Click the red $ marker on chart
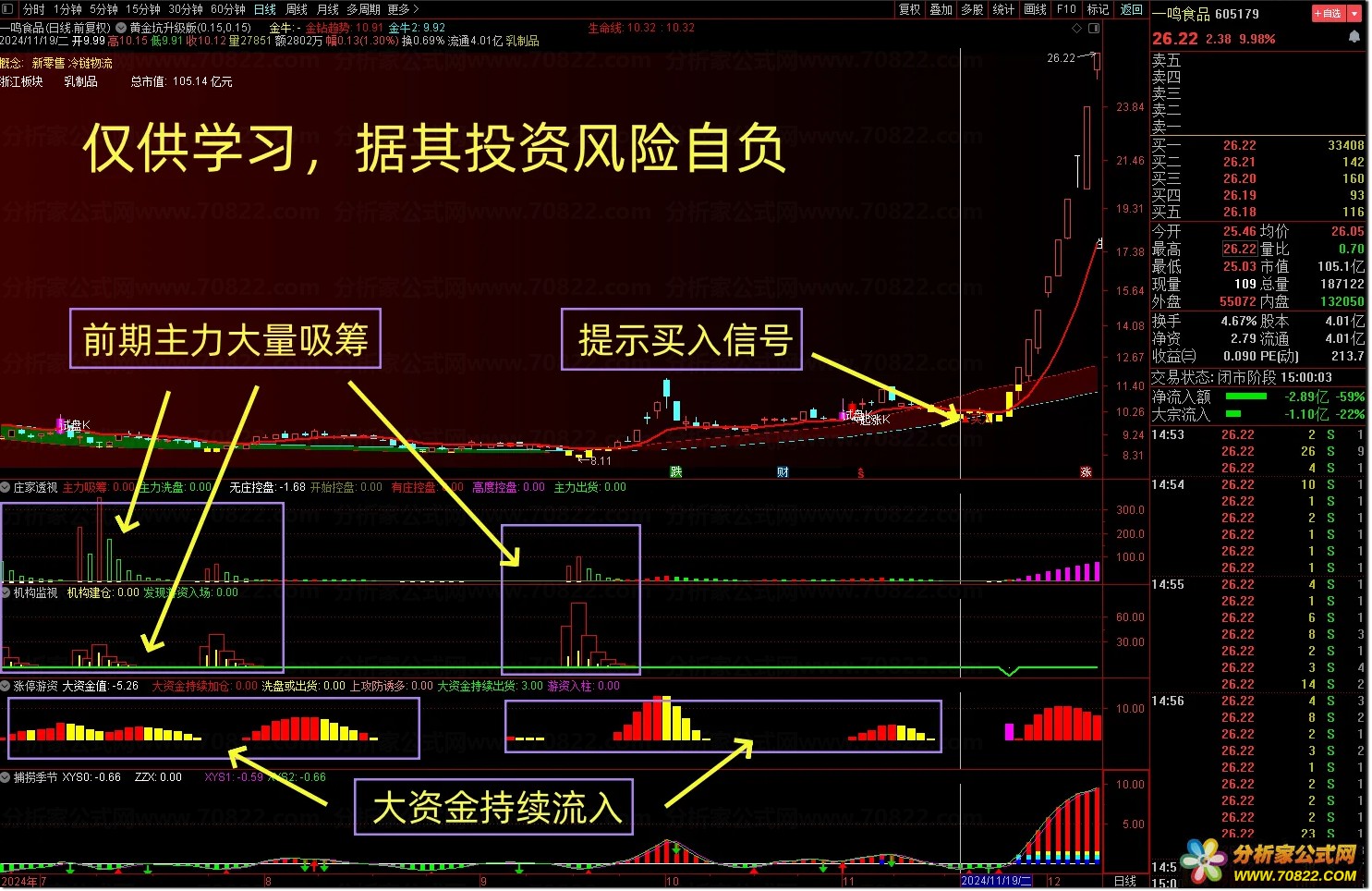The image size is (1372, 891). 861,472
